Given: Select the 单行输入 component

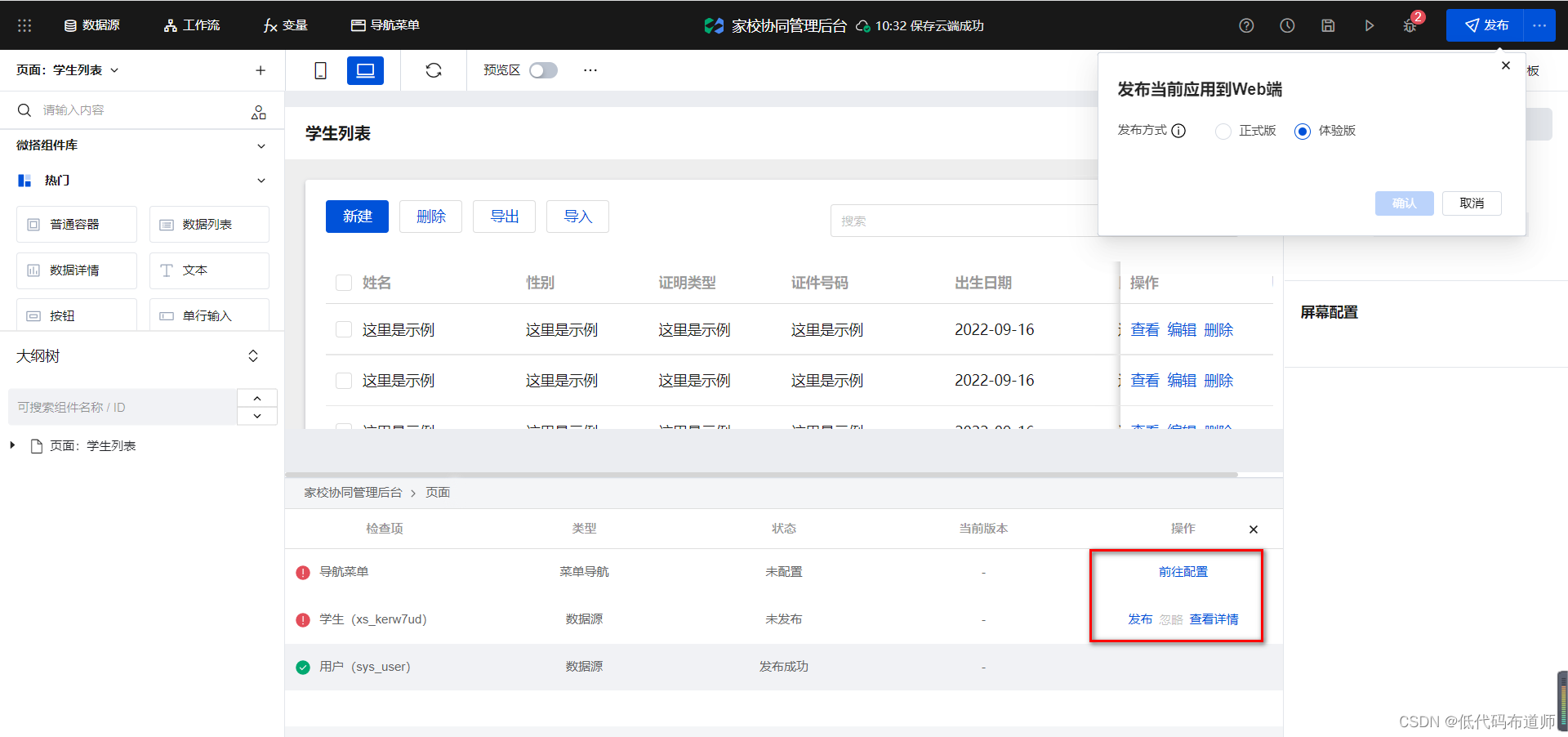Looking at the screenshot, I should coord(209,315).
